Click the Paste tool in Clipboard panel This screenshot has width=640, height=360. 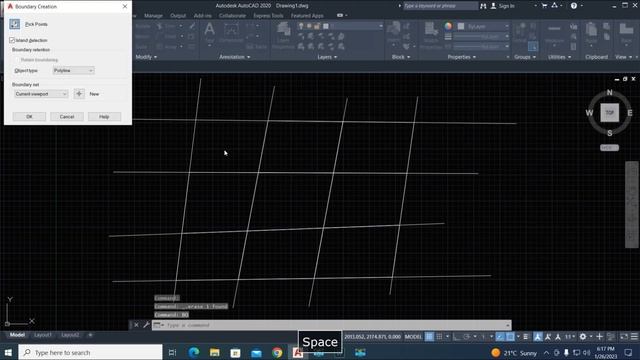591,33
